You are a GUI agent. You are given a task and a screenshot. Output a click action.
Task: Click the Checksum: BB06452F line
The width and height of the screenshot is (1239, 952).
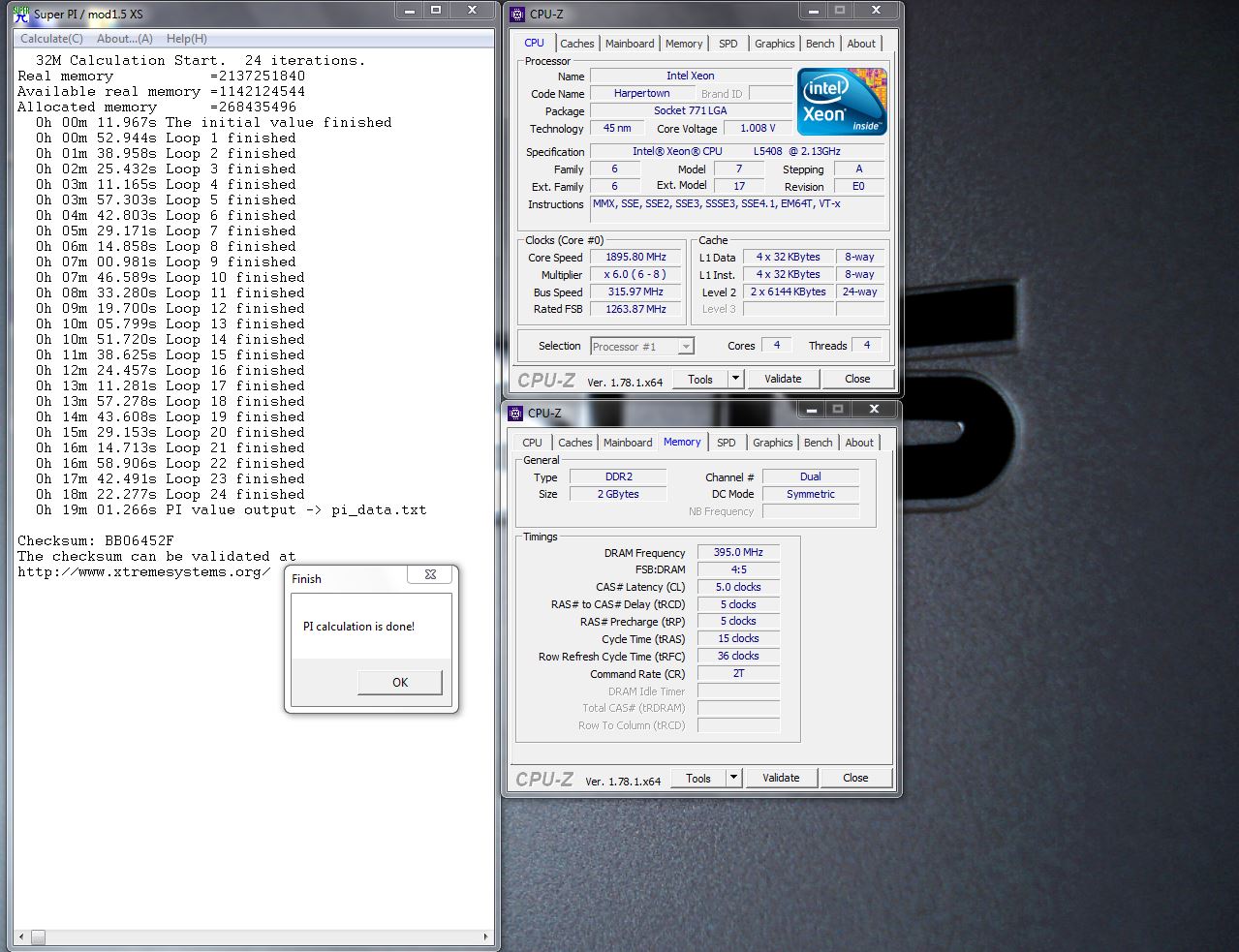[x=96, y=541]
